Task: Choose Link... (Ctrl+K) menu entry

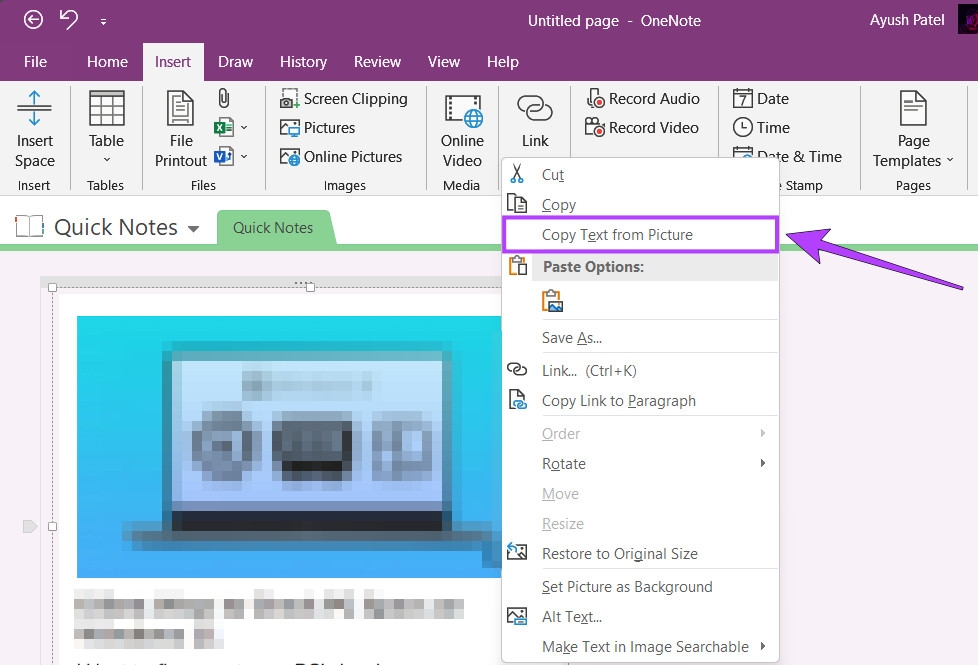Action: click(x=641, y=371)
